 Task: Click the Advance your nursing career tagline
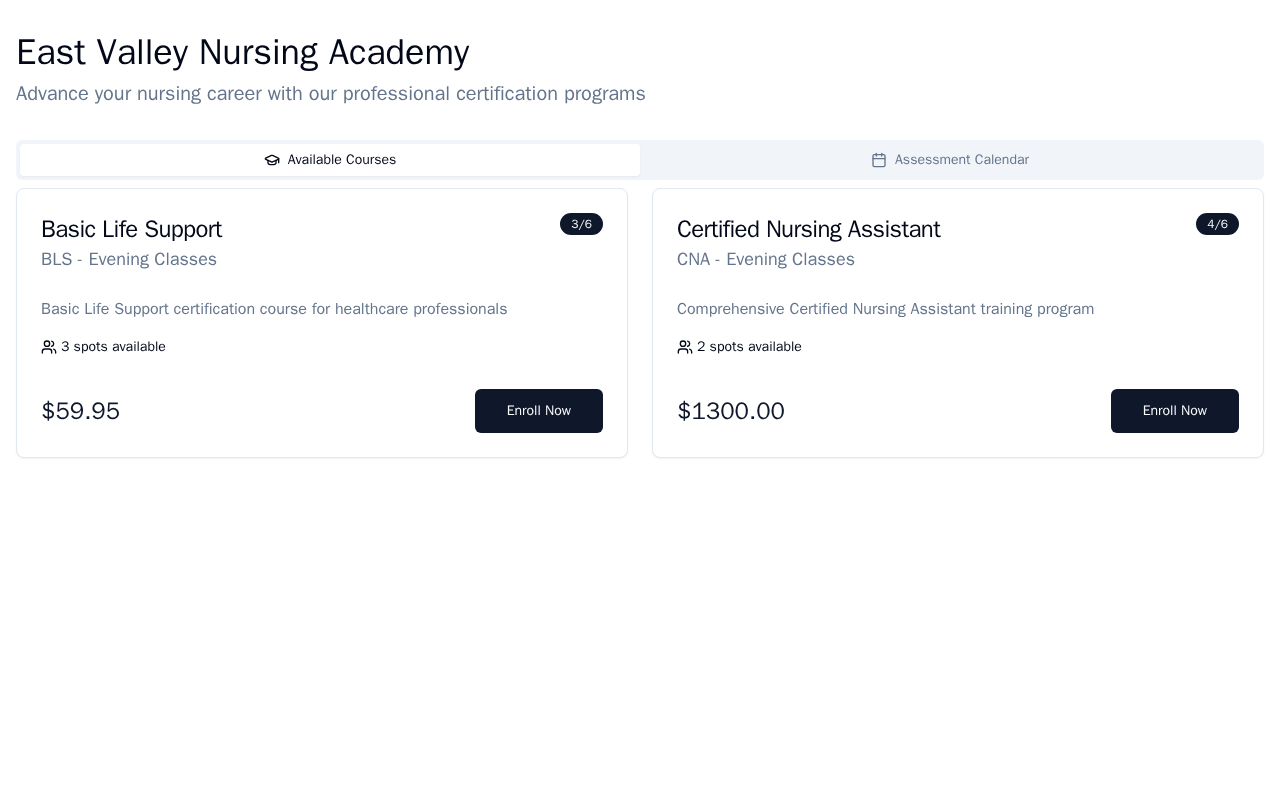click(x=330, y=94)
